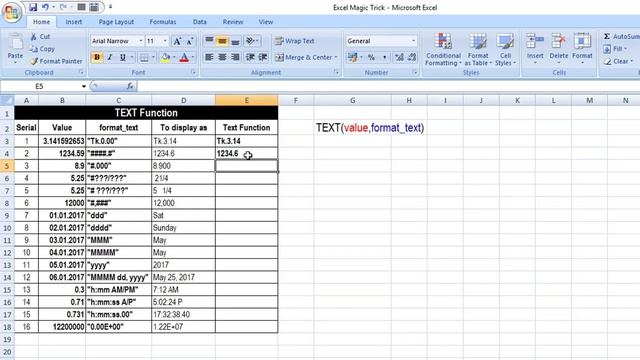640x360 pixels.
Task: Open Conditional Formatting menu
Action: 443,50
